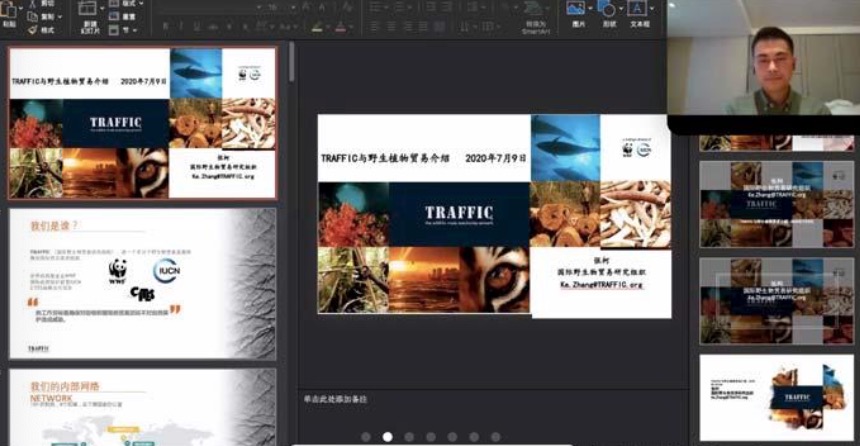Click the Reset (重置) slide button
The width and height of the screenshot is (860, 446).
click(x=123, y=17)
